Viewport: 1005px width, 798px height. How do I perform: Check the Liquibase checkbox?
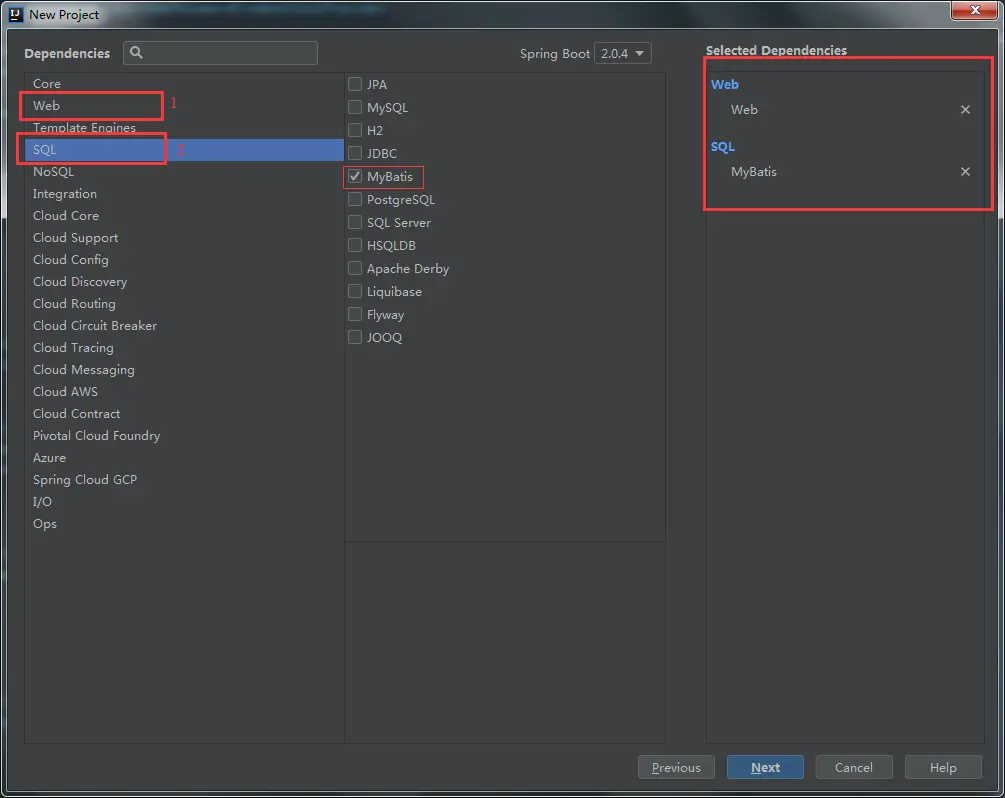[x=355, y=291]
